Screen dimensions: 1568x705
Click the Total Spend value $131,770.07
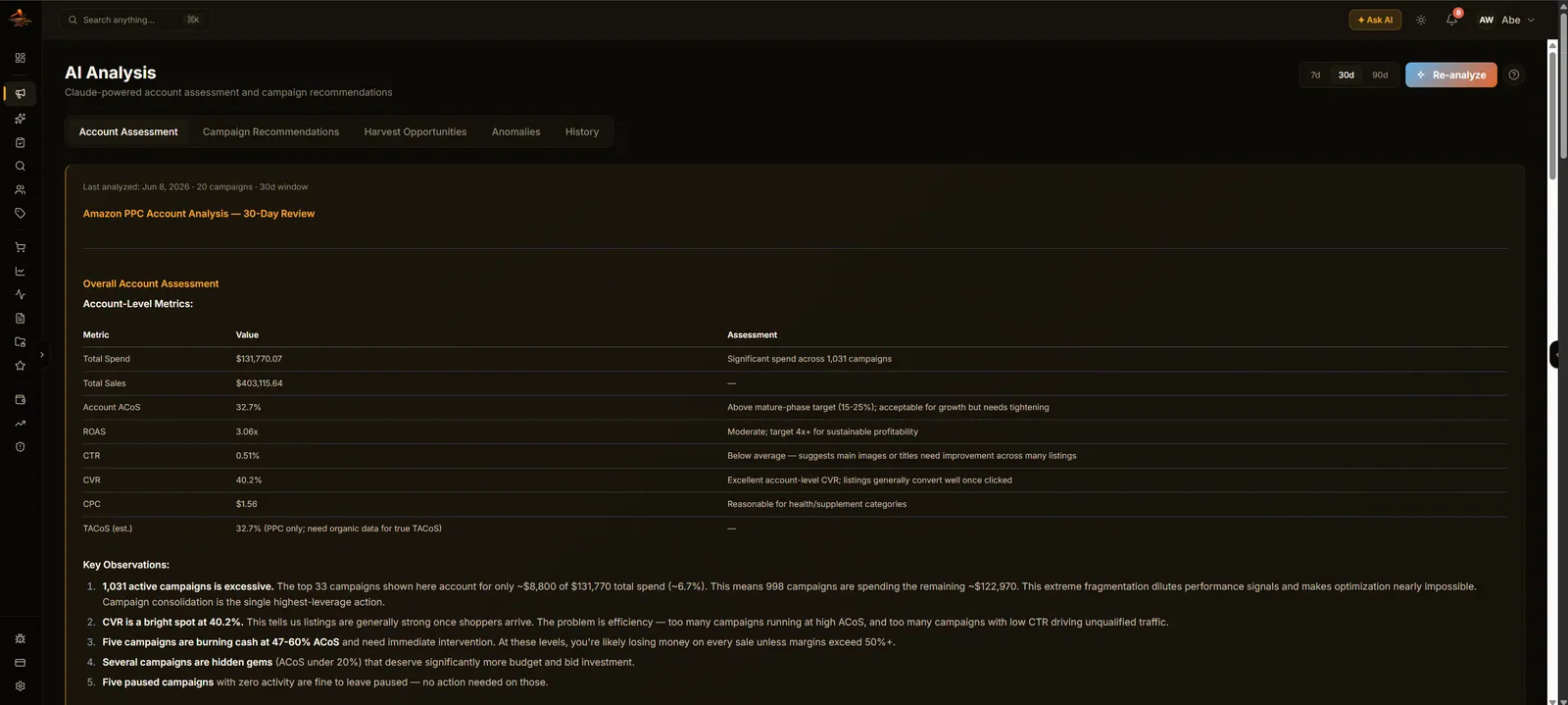[259, 359]
